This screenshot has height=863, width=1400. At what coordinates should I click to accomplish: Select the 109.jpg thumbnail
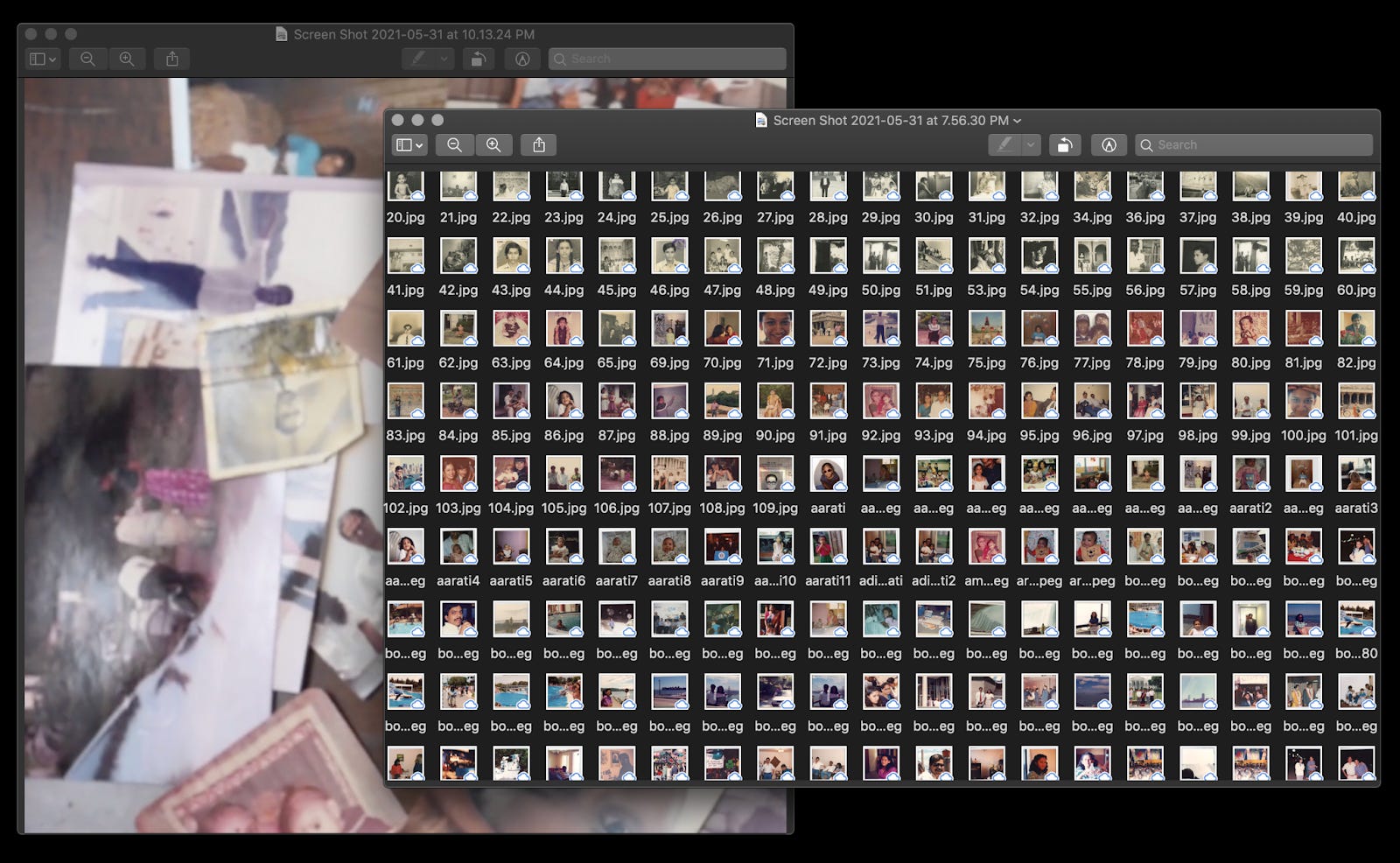coord(775,474)
